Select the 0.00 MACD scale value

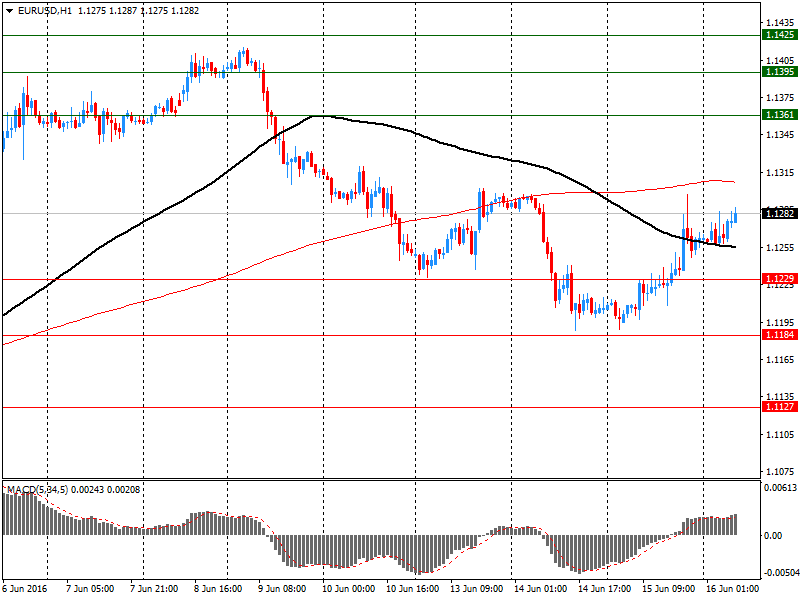773,535
